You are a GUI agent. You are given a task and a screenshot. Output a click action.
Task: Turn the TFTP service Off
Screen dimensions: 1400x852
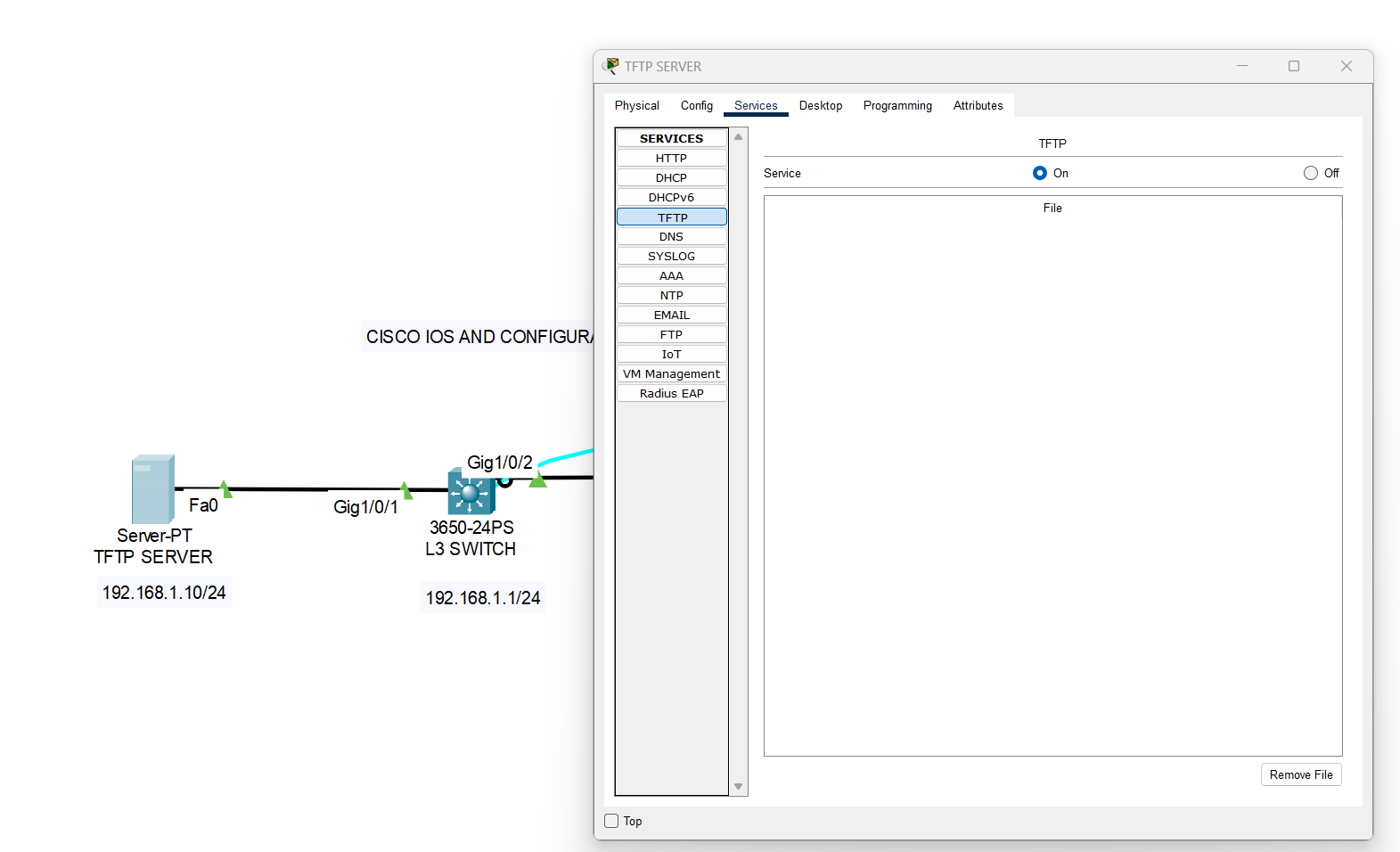[1310, 173]
